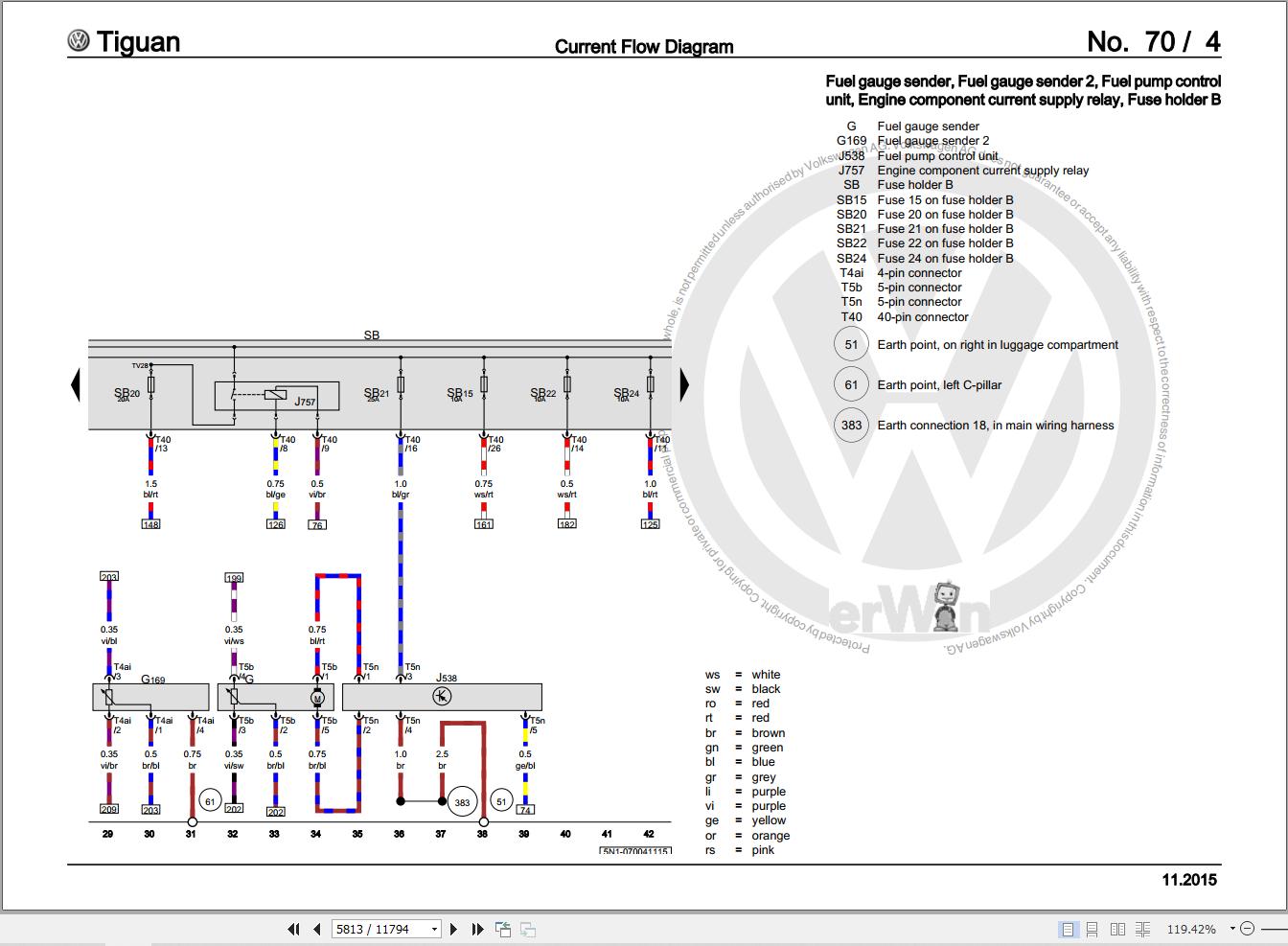Click the right arrow on the SB fuse holder
Screen dimensions: 1288x946
click(x=684, y=385)
